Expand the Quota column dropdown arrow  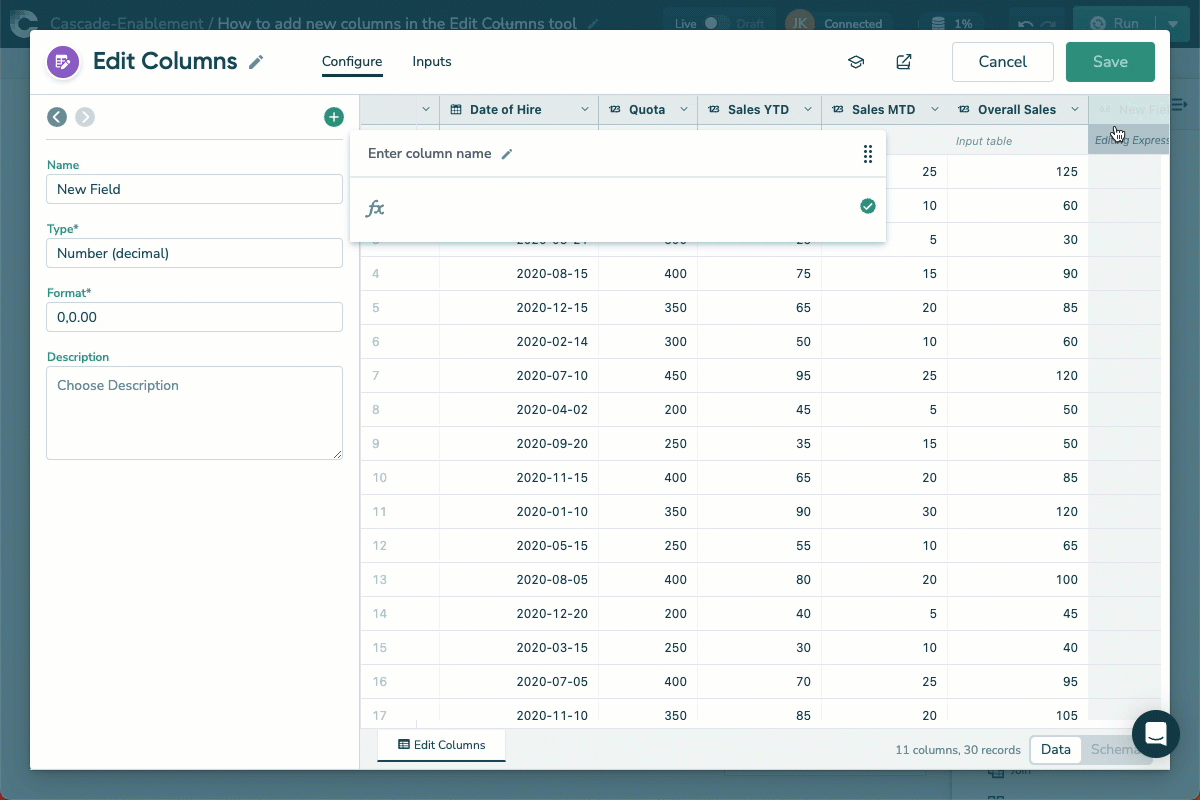[x=684, y=110]
